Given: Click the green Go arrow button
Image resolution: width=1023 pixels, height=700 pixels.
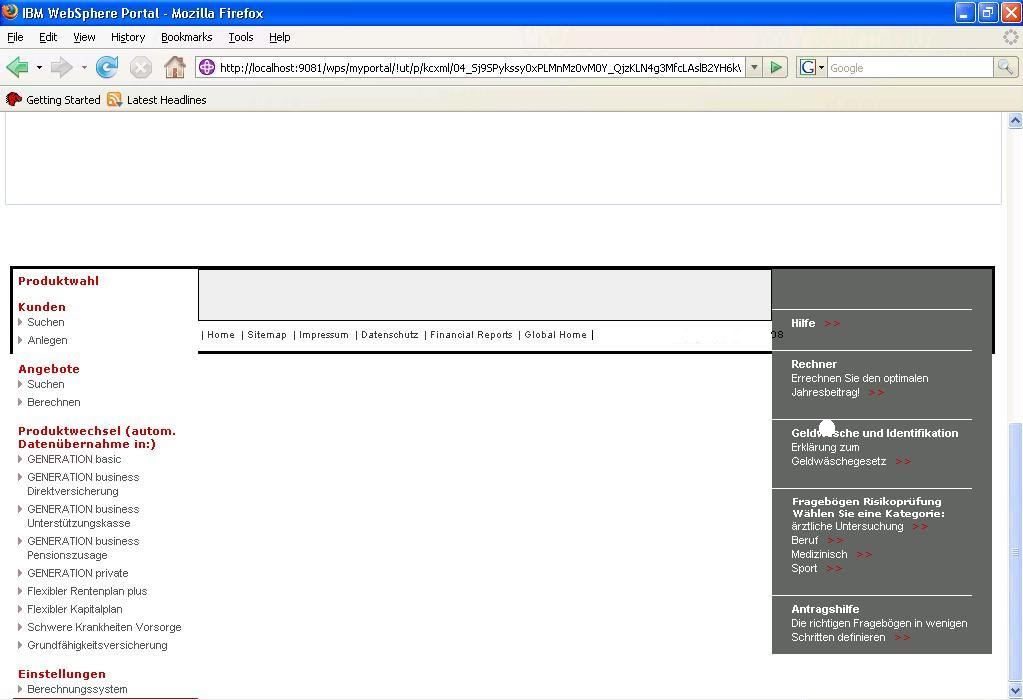Looking at the screenshot, I should pos(776,68).
